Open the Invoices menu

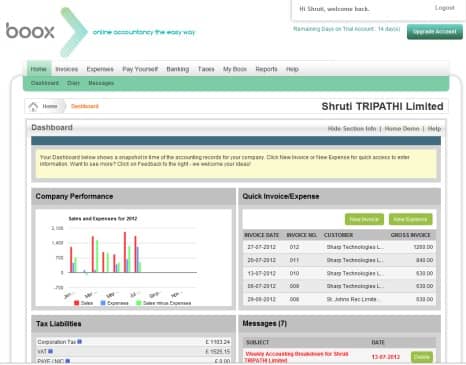[67, 69]
